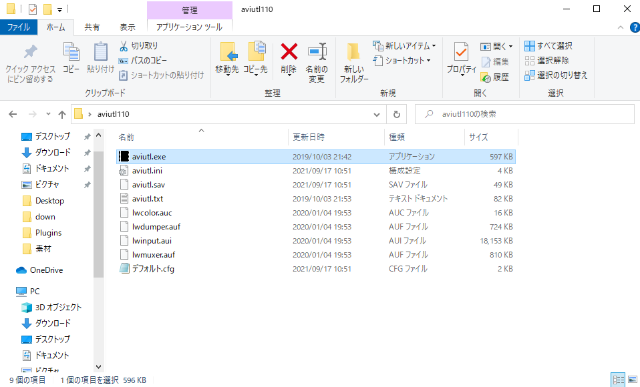Image resolution: width=640 pixels, height=387 pixels.
Task: Open down folder in navigation pane
Action: point(45,217)
